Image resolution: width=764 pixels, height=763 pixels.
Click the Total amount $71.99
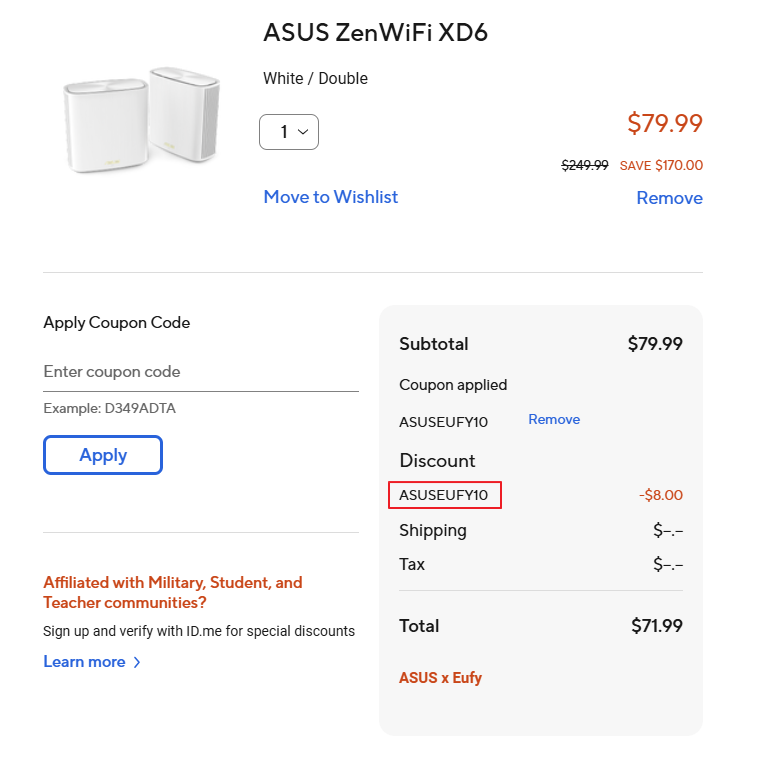[x=656, y=626]
